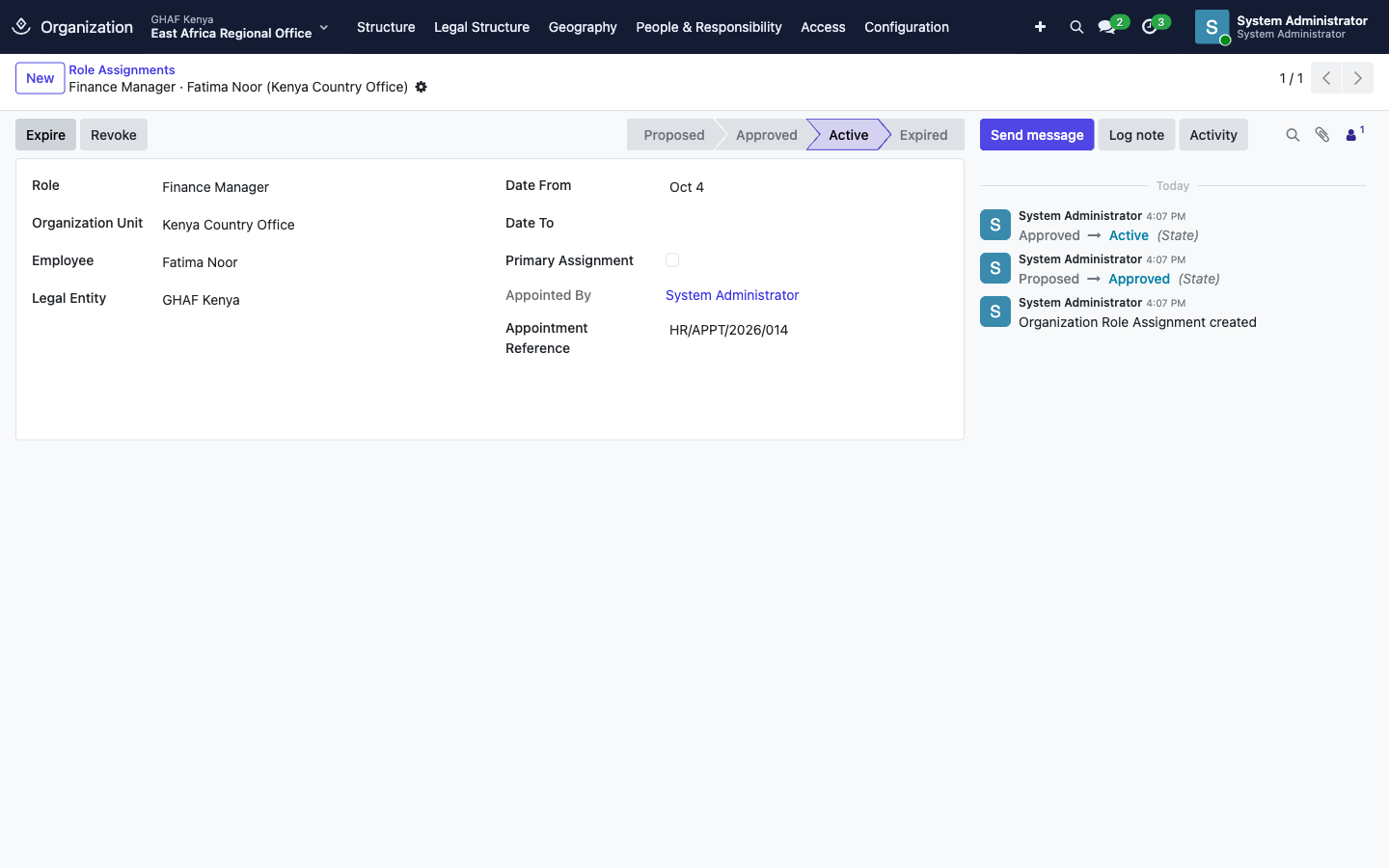Select the Proposed status stage
The width and height of the screenshot is (1389, 868).
coord(673,135)
